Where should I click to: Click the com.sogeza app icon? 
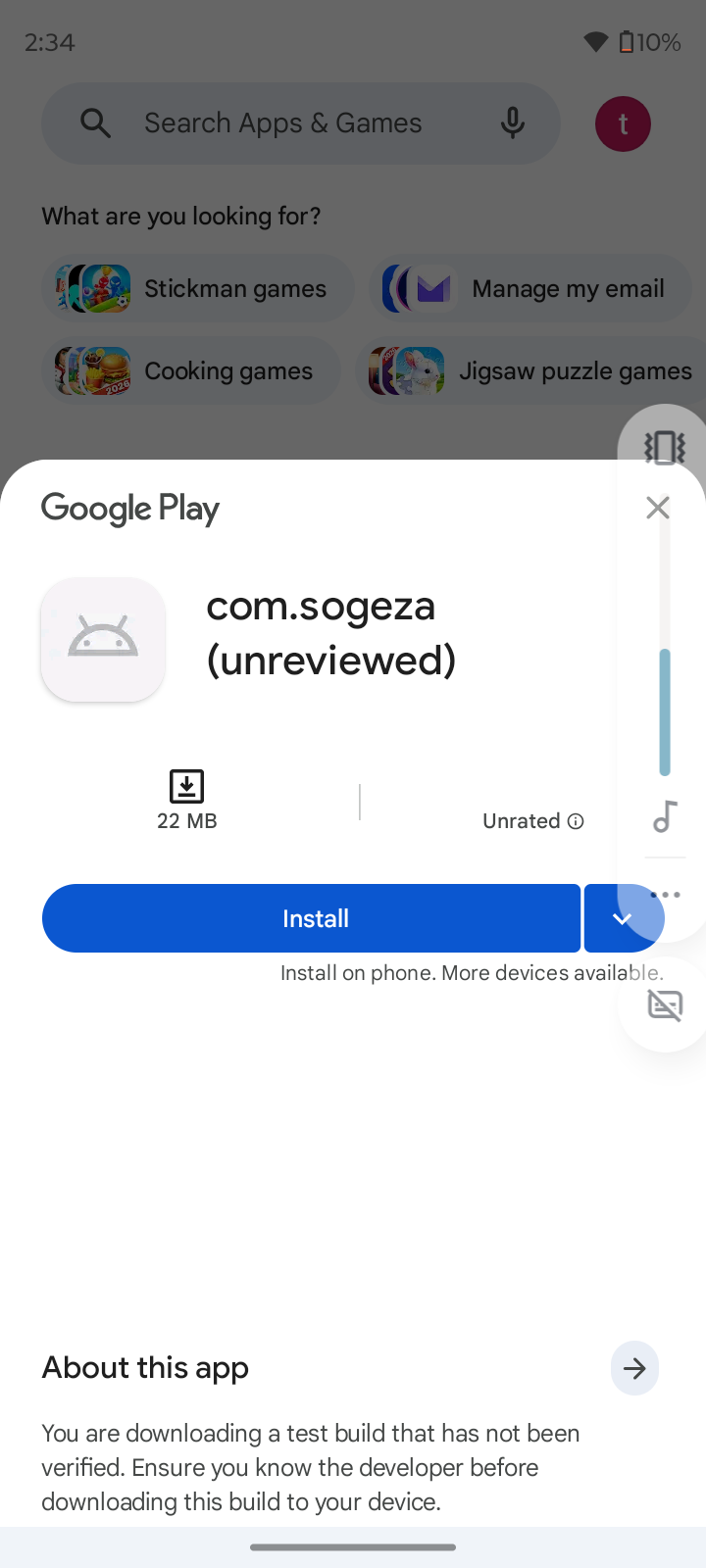point(103,639)
